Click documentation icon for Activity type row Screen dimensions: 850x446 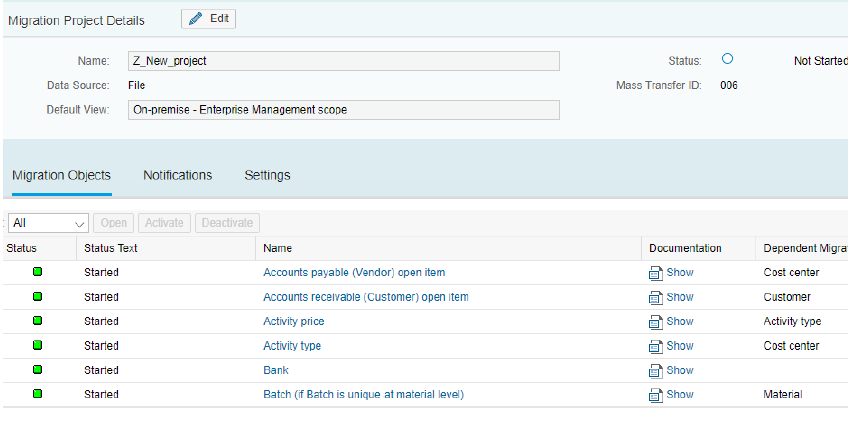pyautogui.click(x=656, y=346)
